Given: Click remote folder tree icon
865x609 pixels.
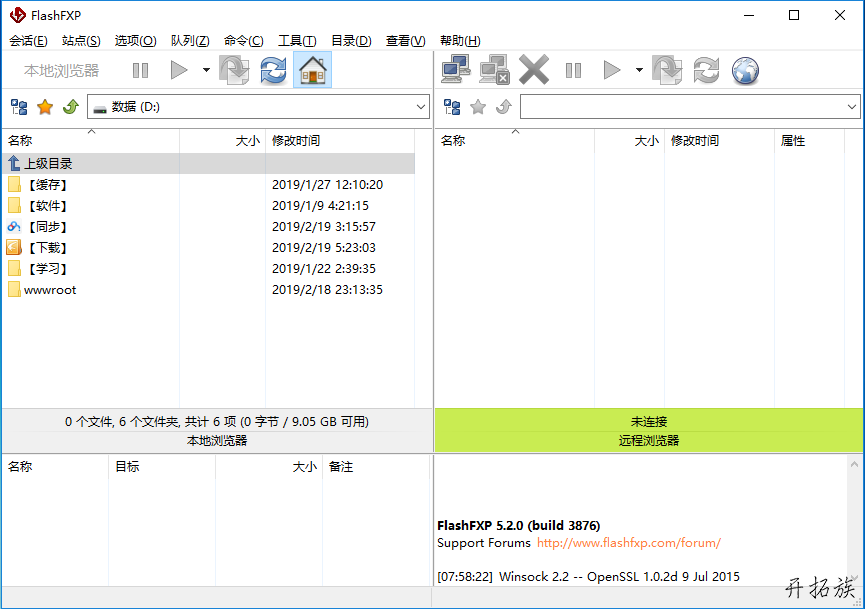Looking at the screenshot, I should coord(452,106).
